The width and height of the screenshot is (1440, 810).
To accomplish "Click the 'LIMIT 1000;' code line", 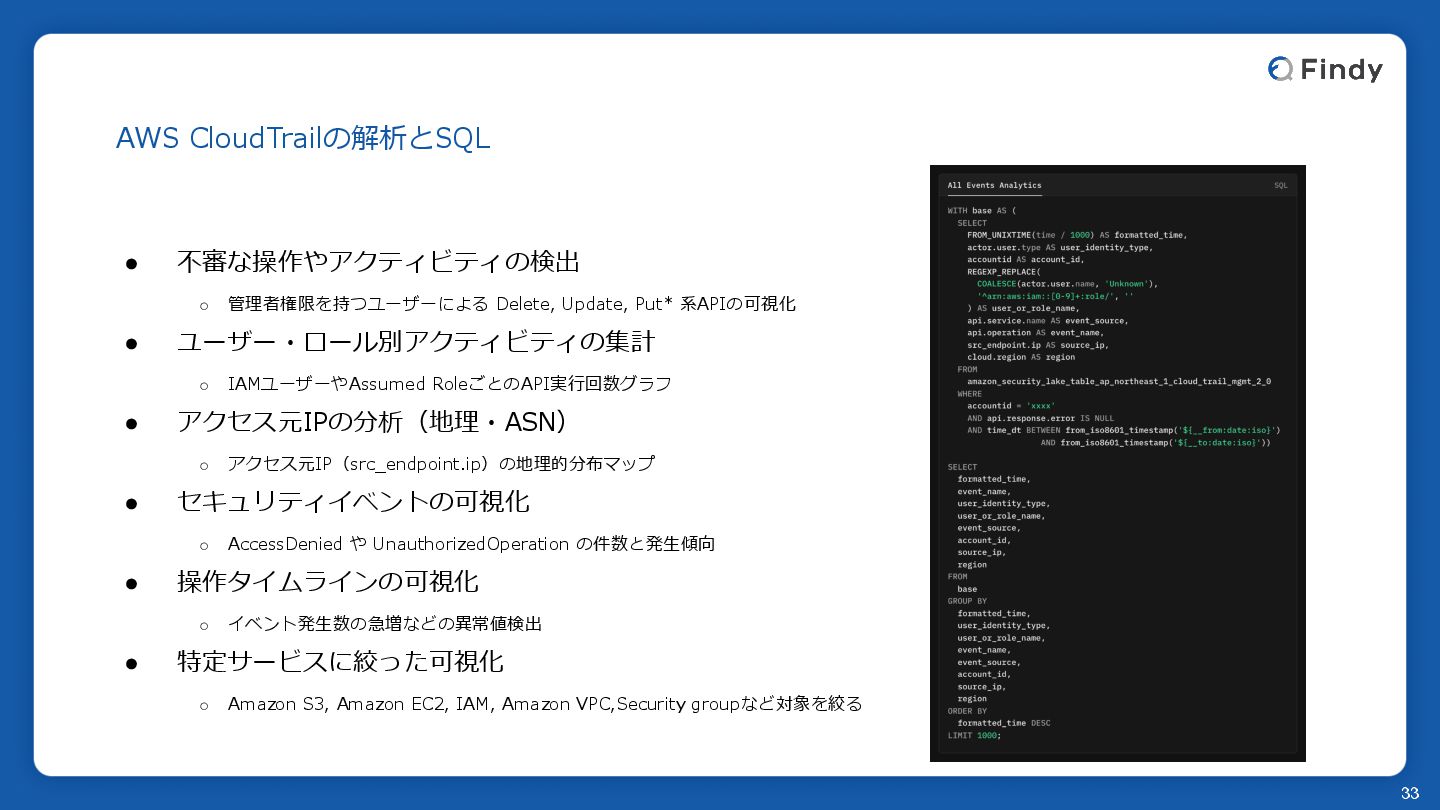I will (974, 735).
